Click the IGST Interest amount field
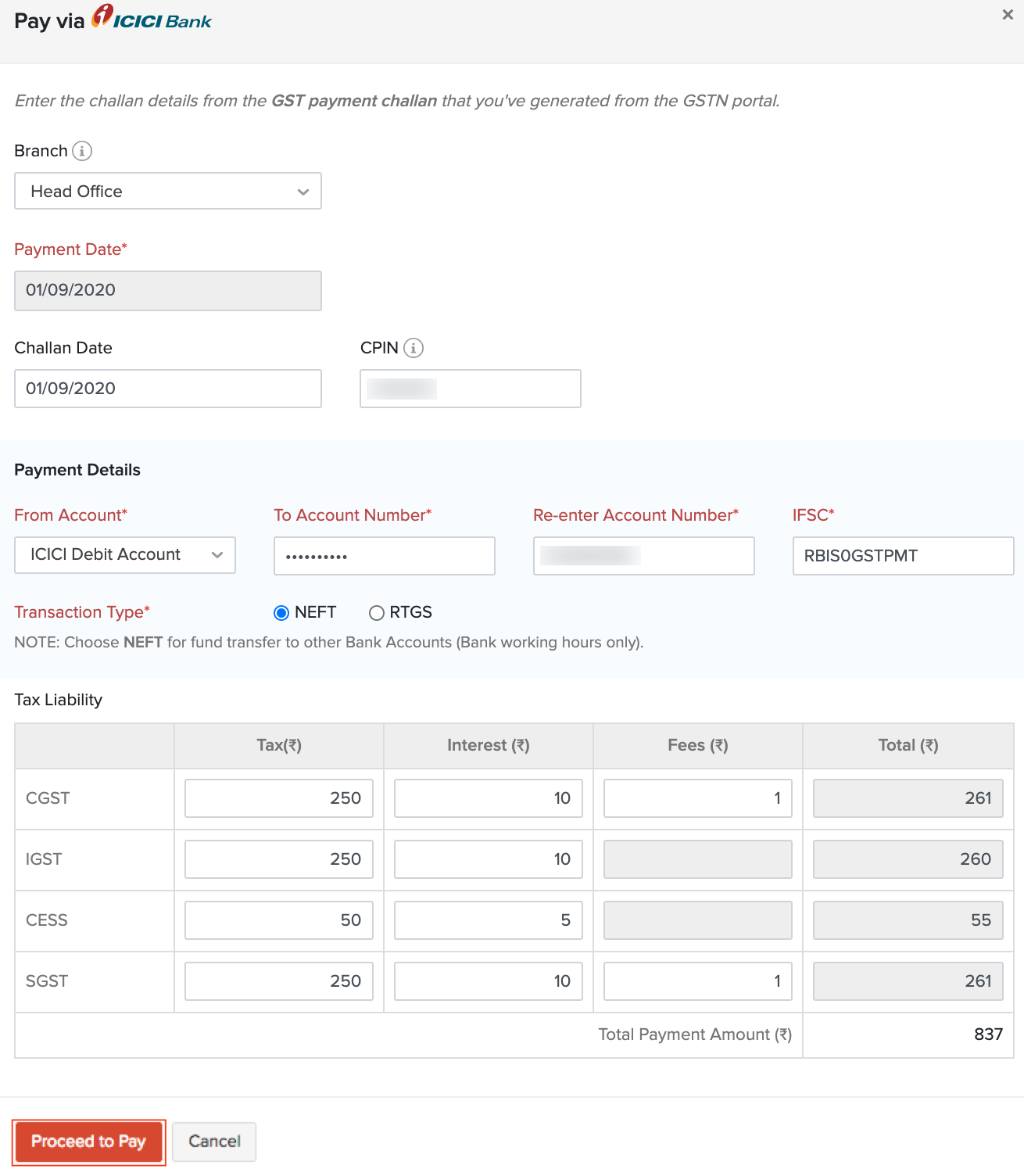Viewport: 1024px width, 1176px height. click(x=489, y=859)
